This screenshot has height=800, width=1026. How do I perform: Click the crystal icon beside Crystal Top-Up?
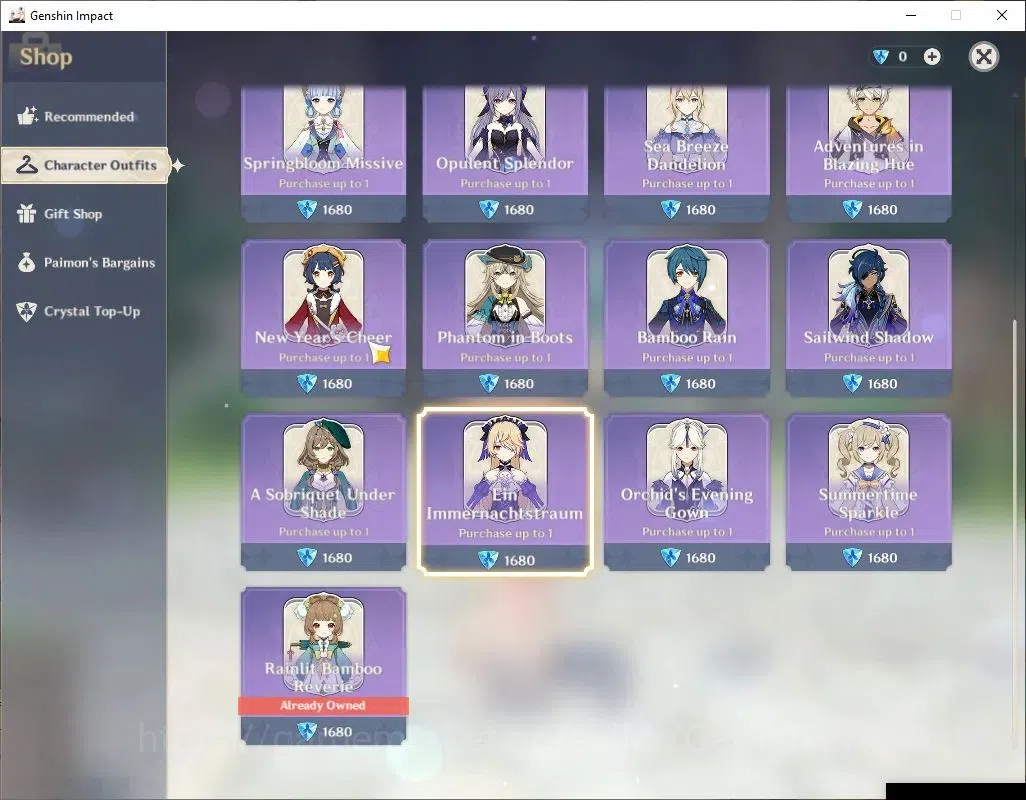pos(27,311)
